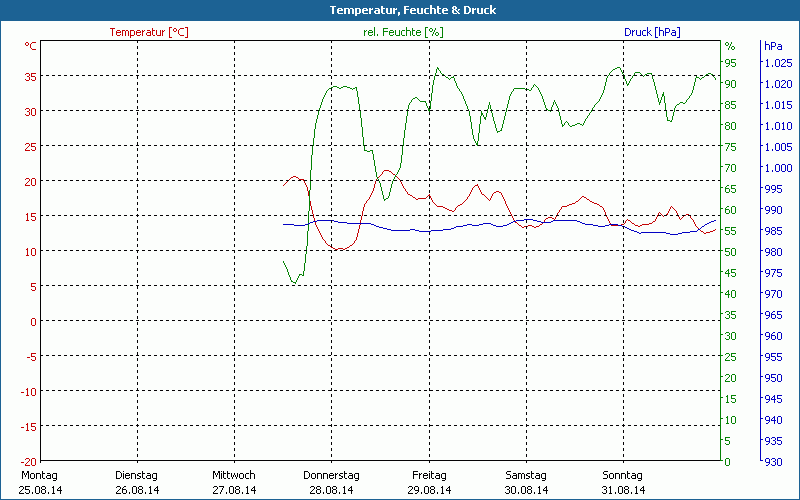Click the '930' tick on the pressure axis
The image size is (800, 500).
pyautogui.click(x=773, y=462)
